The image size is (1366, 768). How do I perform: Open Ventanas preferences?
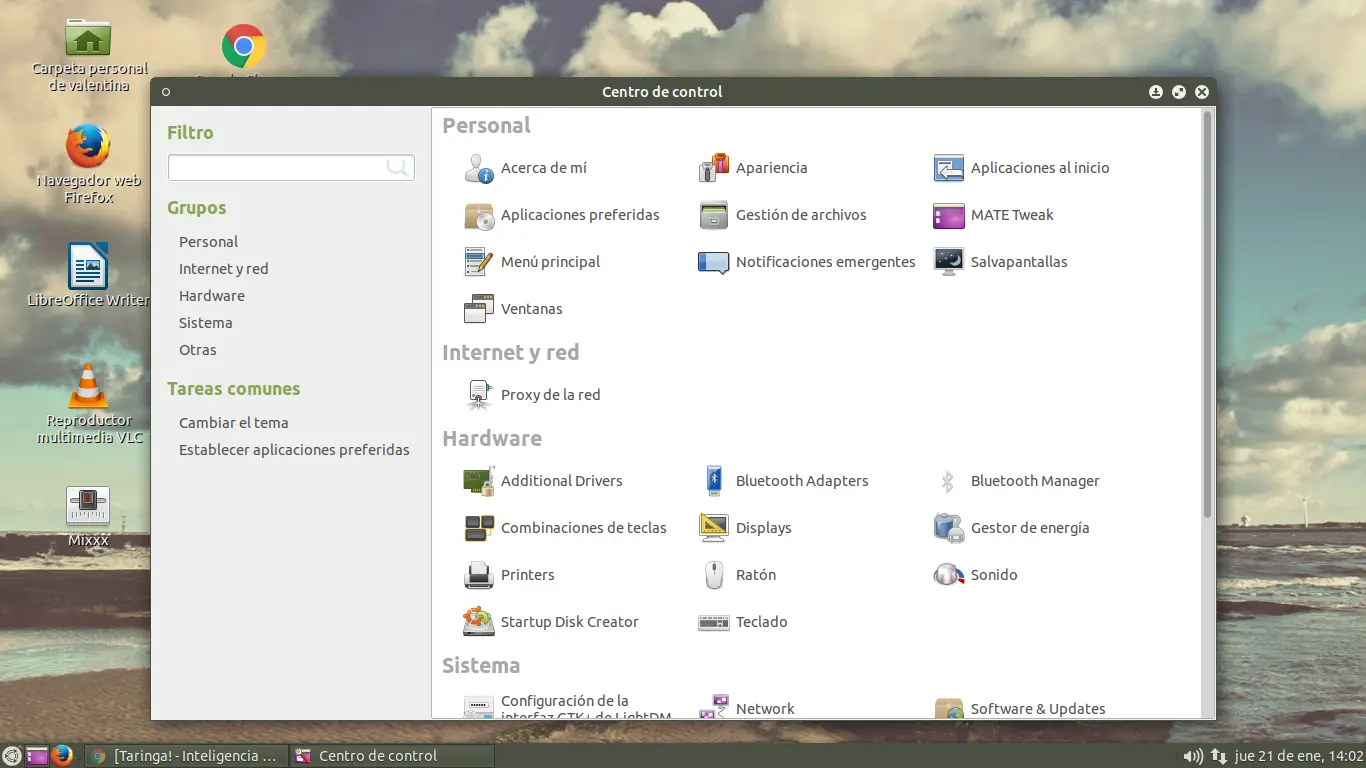[x=513, y=309]
